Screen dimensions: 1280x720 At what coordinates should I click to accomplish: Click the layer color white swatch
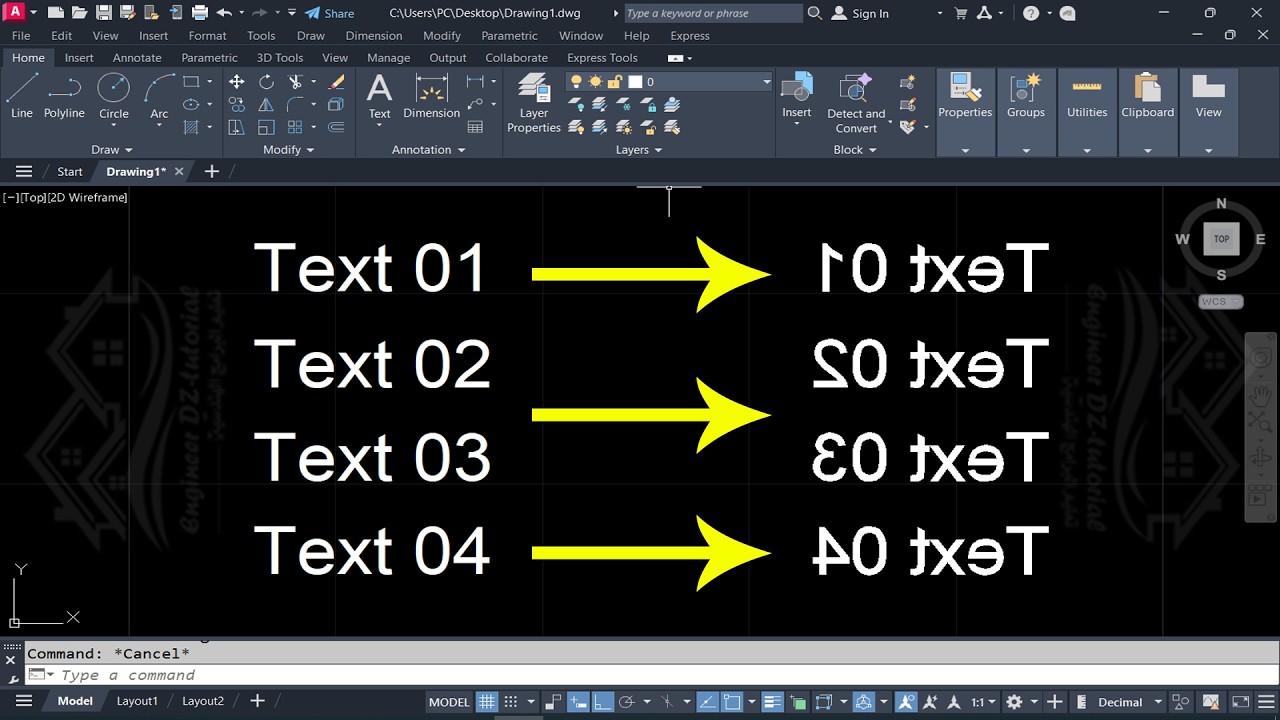[x=634, y=82]
